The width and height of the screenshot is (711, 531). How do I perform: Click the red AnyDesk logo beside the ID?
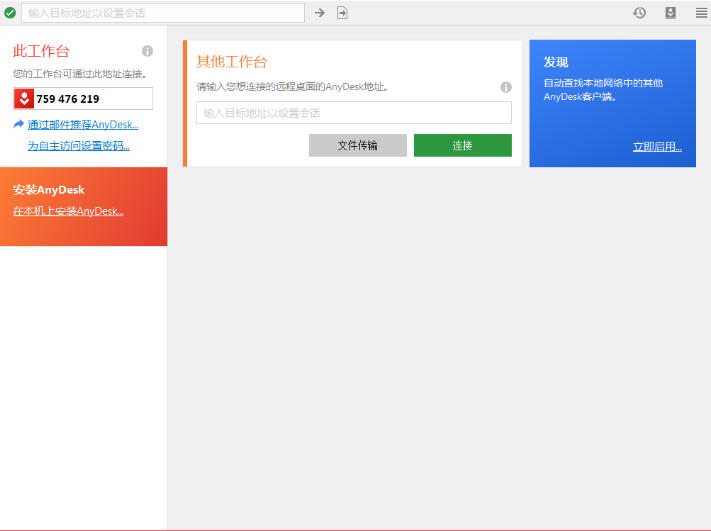click(x=24, y=98)
